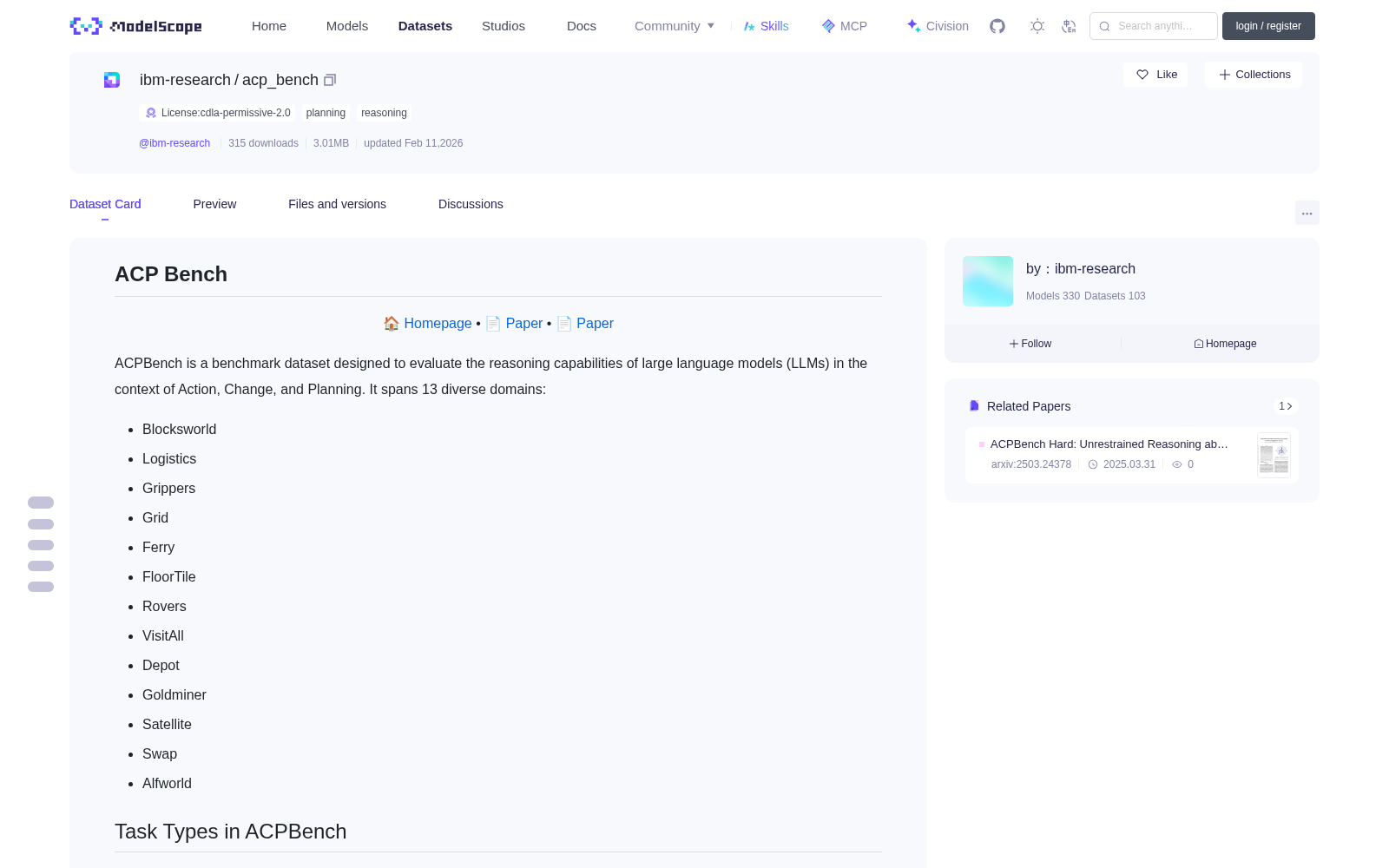
Task: Click the Alfworld list item
Action: pos(167,783)
